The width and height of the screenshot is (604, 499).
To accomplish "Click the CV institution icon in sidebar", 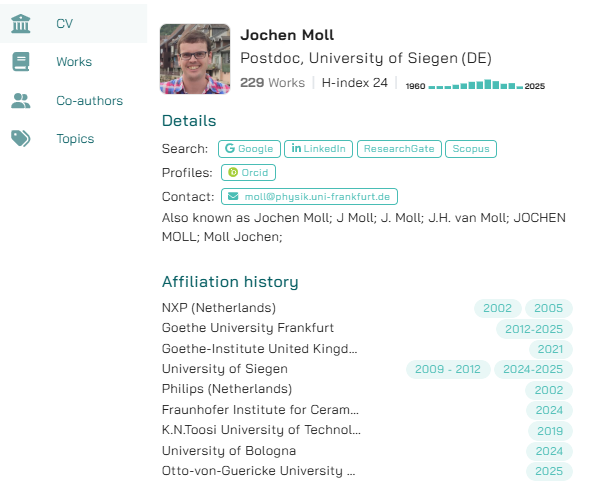I will tap(20, 23).
